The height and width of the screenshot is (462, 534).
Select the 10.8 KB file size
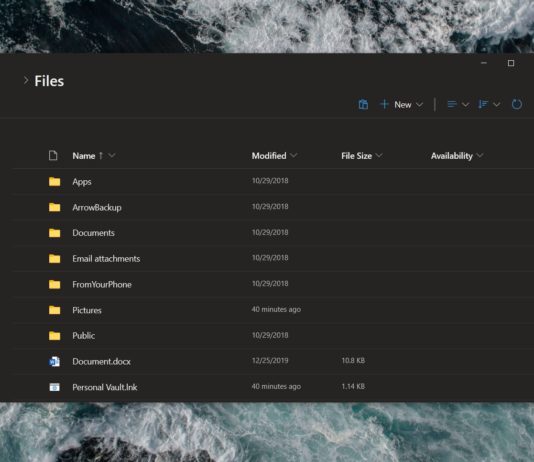coord(353,361)
